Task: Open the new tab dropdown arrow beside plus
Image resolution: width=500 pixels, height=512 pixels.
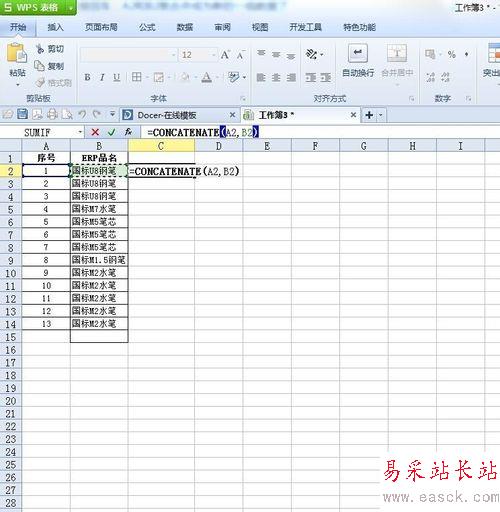Action: [x=381, y=115]
